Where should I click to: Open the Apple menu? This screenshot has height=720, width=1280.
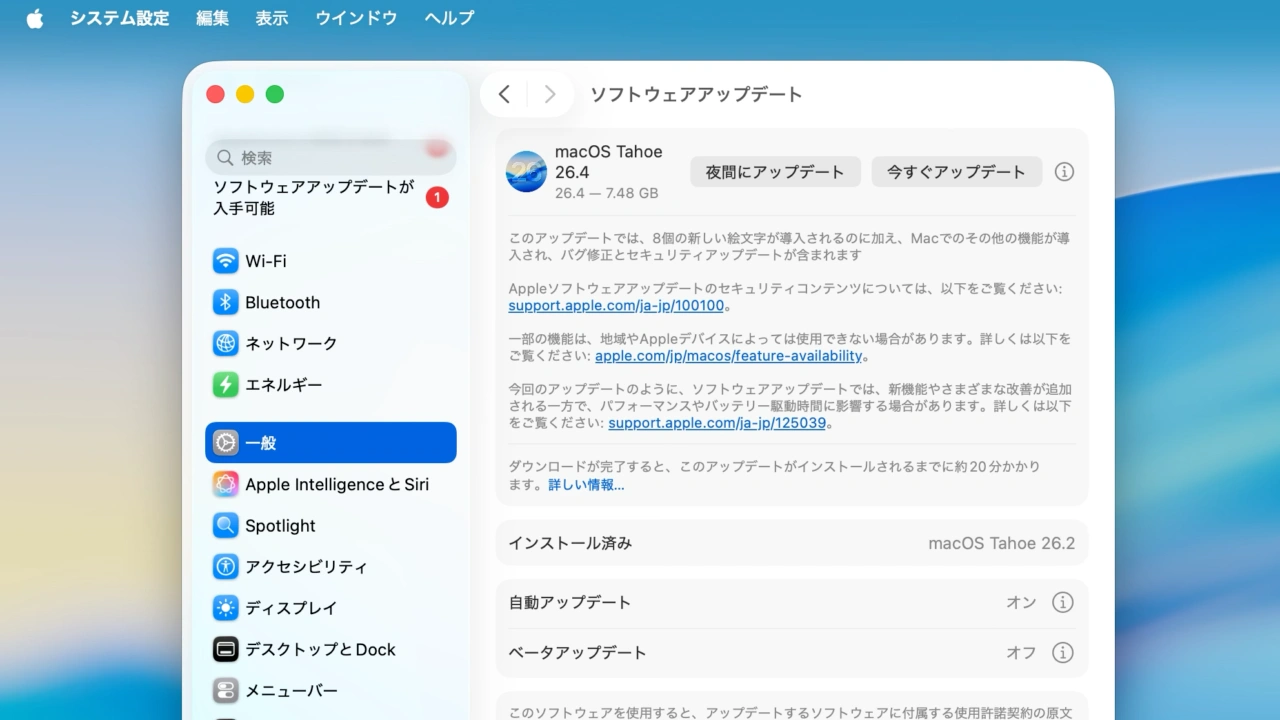[x=35, y=18]
